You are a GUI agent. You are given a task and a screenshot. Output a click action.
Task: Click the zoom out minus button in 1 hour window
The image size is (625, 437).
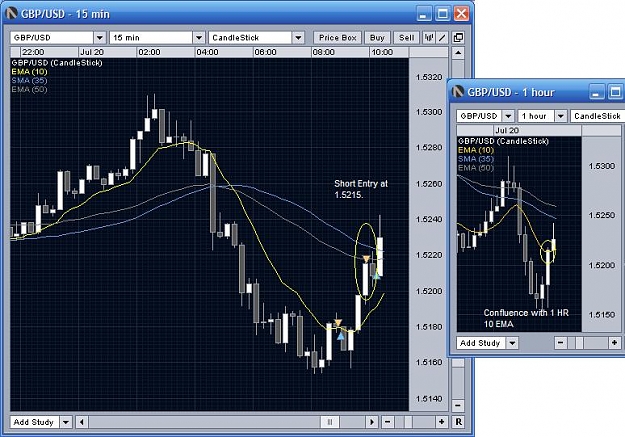pos(560,343)
